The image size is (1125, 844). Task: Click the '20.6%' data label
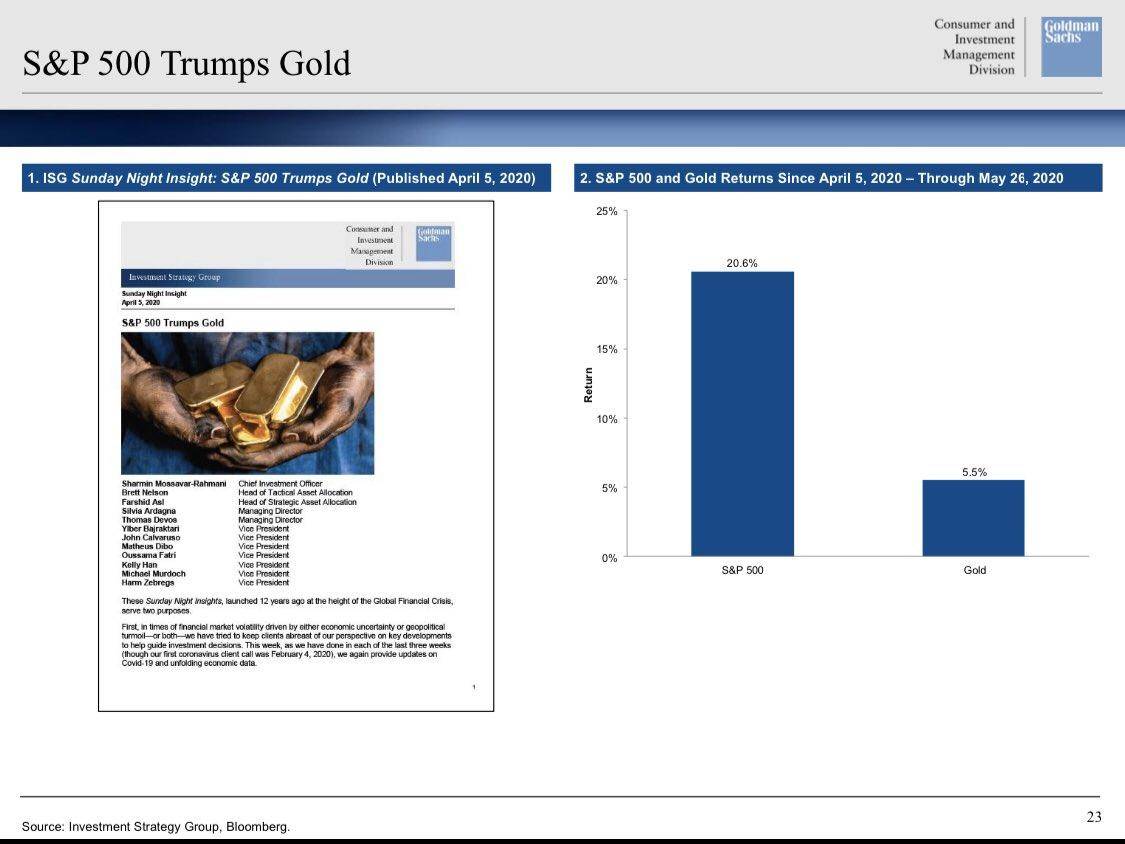742,263
